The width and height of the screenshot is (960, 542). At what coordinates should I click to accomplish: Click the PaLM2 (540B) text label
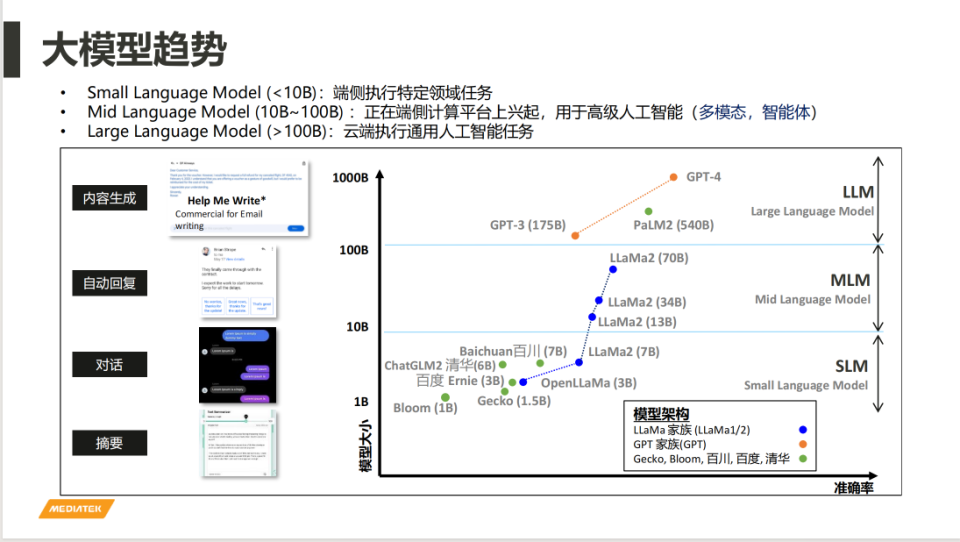coord(673,225)
